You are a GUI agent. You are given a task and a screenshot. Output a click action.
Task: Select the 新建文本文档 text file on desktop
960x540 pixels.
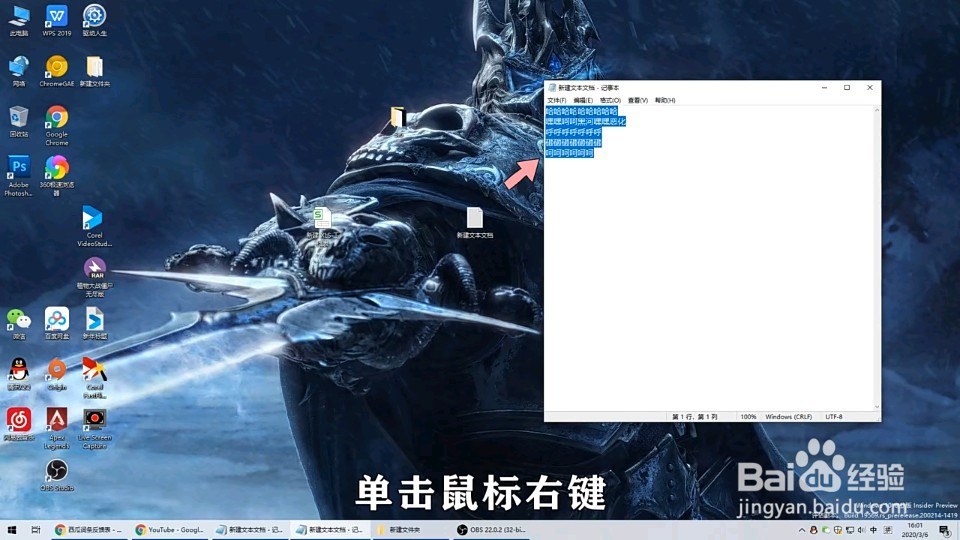[x=474, y=222]
